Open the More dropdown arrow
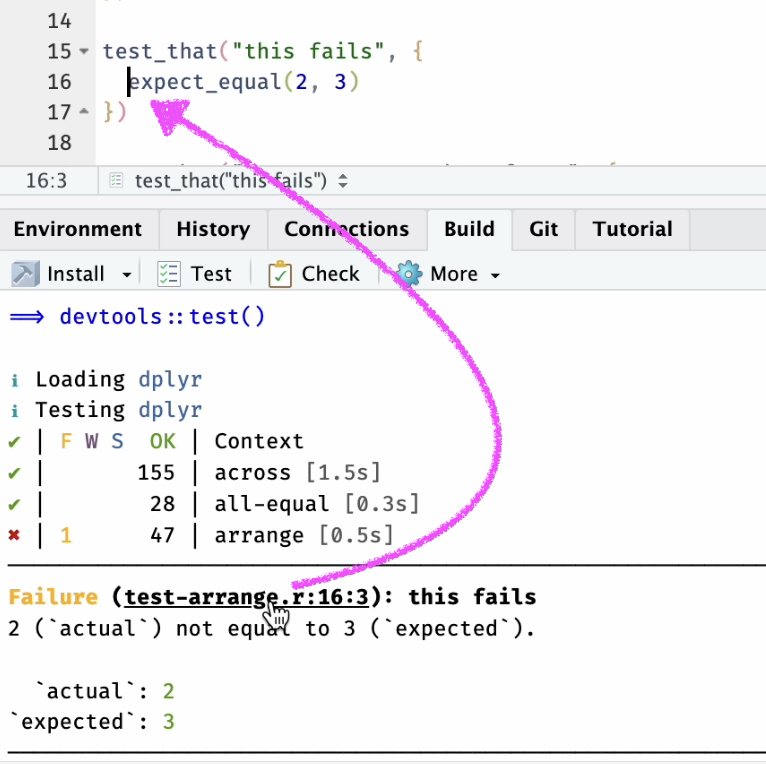Image resolution: width=766 pixels, height=764 pixels. tap(495, 276)
